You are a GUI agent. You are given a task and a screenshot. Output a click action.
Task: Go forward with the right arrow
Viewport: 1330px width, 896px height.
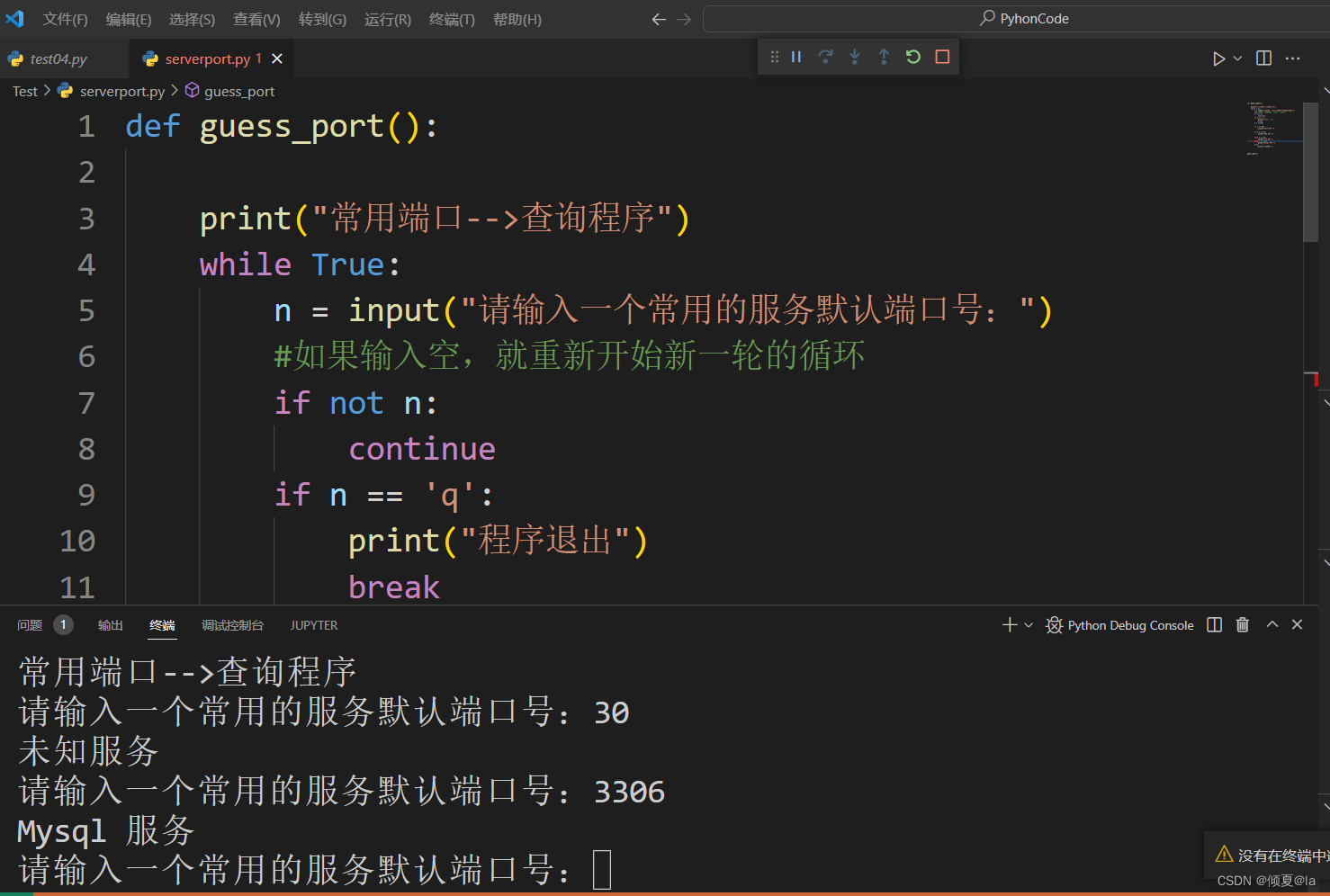pos(684,19)
